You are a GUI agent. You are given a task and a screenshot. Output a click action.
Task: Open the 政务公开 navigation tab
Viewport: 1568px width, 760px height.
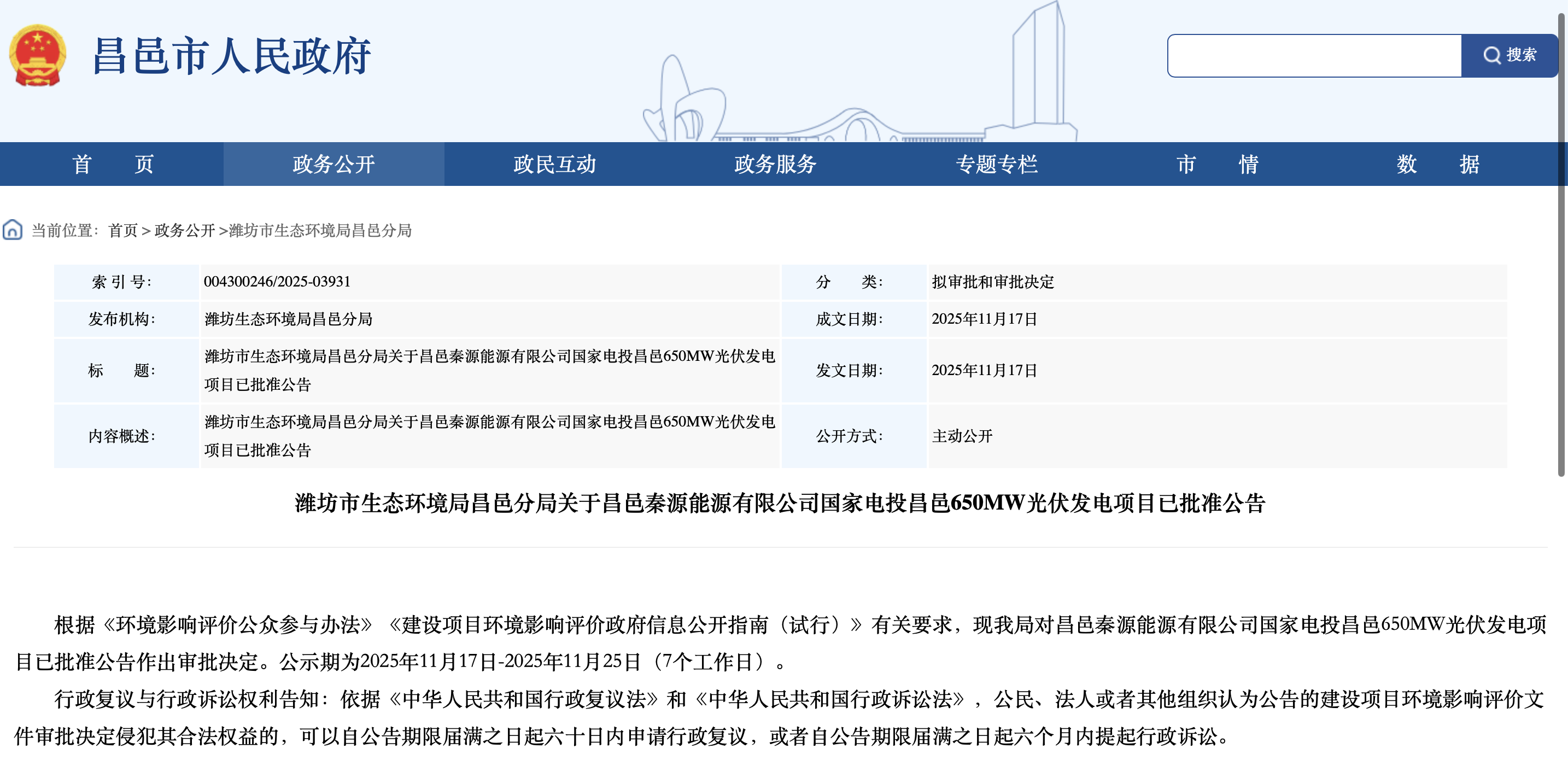pos(334,164)
